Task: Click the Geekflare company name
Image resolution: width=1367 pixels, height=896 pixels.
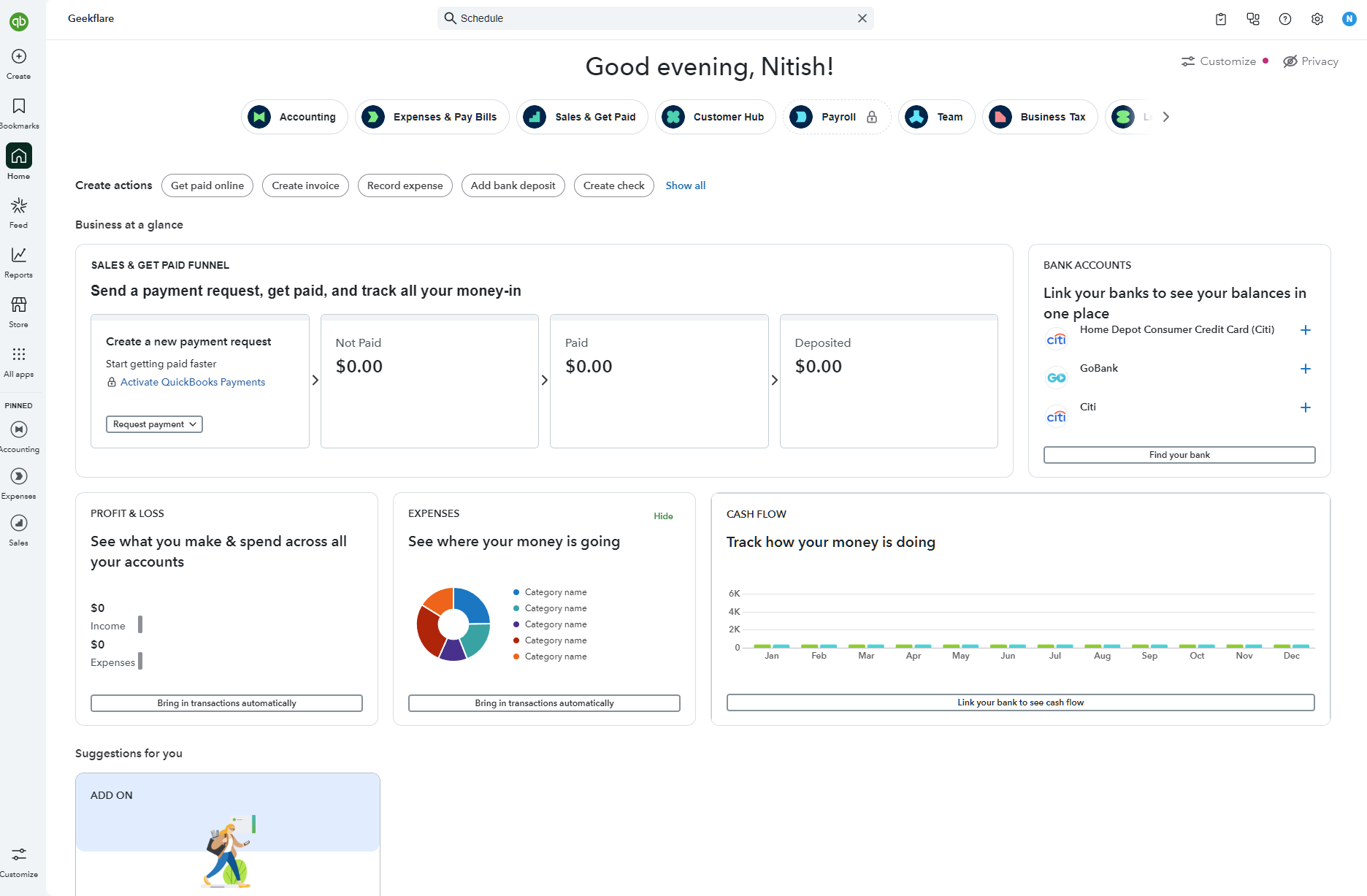Action: tap(91, 18)
